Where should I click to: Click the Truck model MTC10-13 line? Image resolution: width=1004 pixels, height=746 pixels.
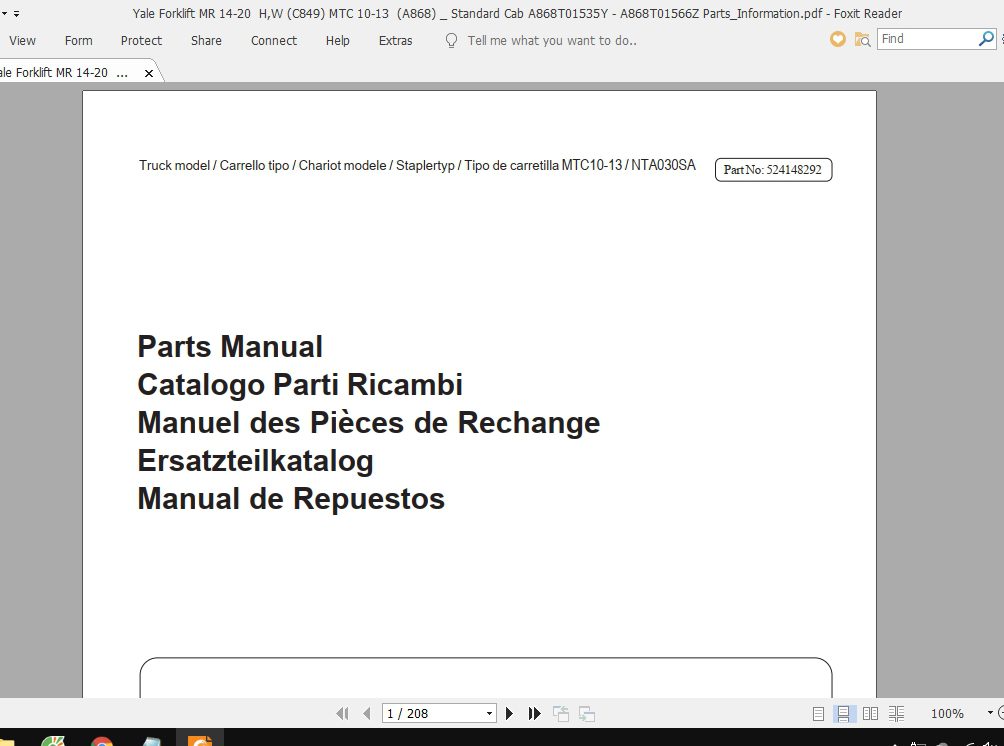417,165
